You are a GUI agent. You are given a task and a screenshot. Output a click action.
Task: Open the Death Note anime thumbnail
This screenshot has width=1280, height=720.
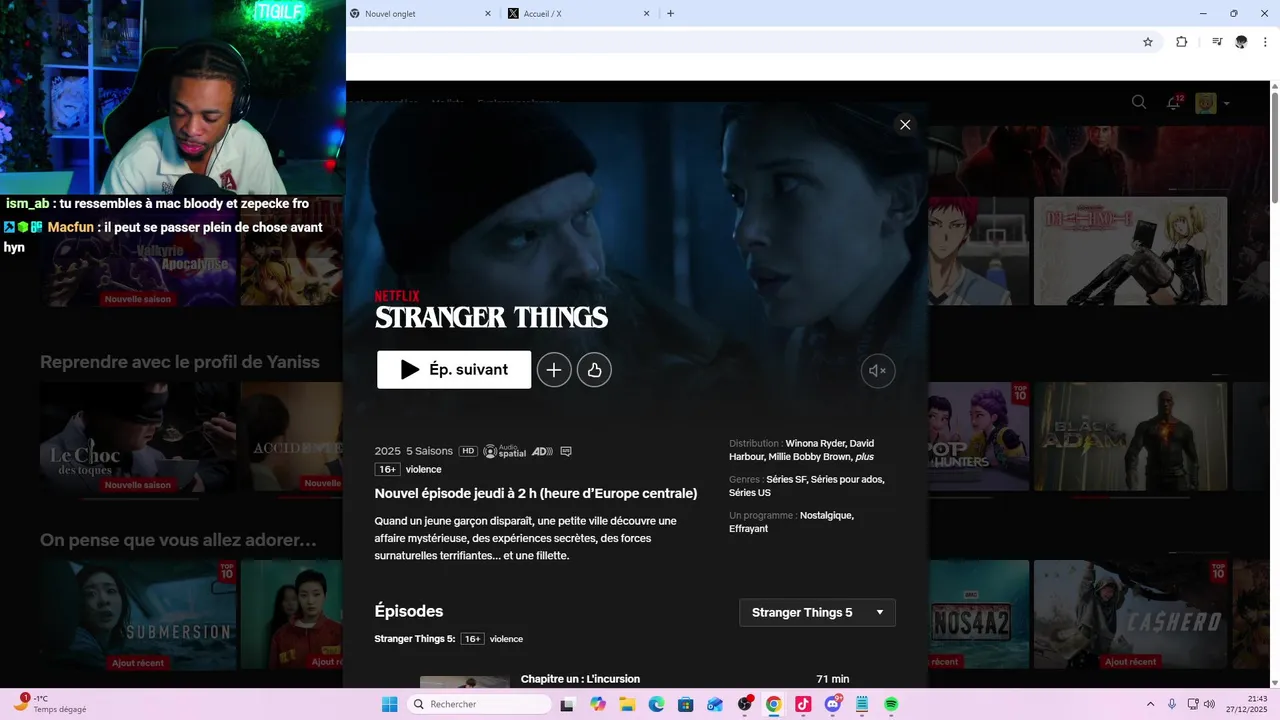click(1130, 251)
